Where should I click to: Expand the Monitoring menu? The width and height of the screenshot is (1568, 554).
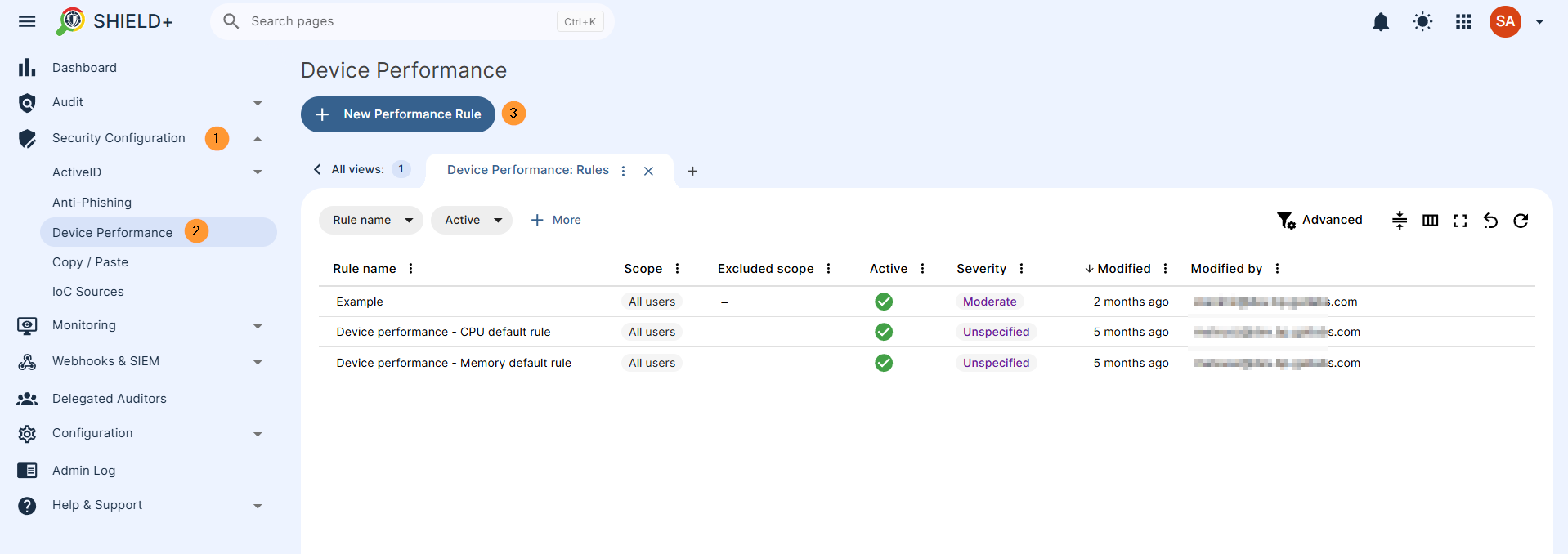point(258,326)
